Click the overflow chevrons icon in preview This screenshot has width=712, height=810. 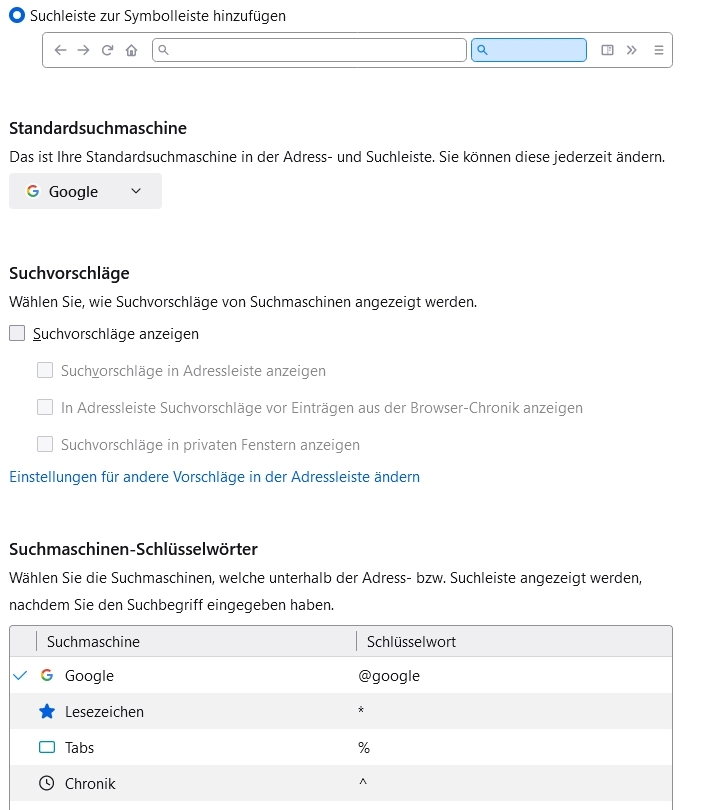point(632,50)
